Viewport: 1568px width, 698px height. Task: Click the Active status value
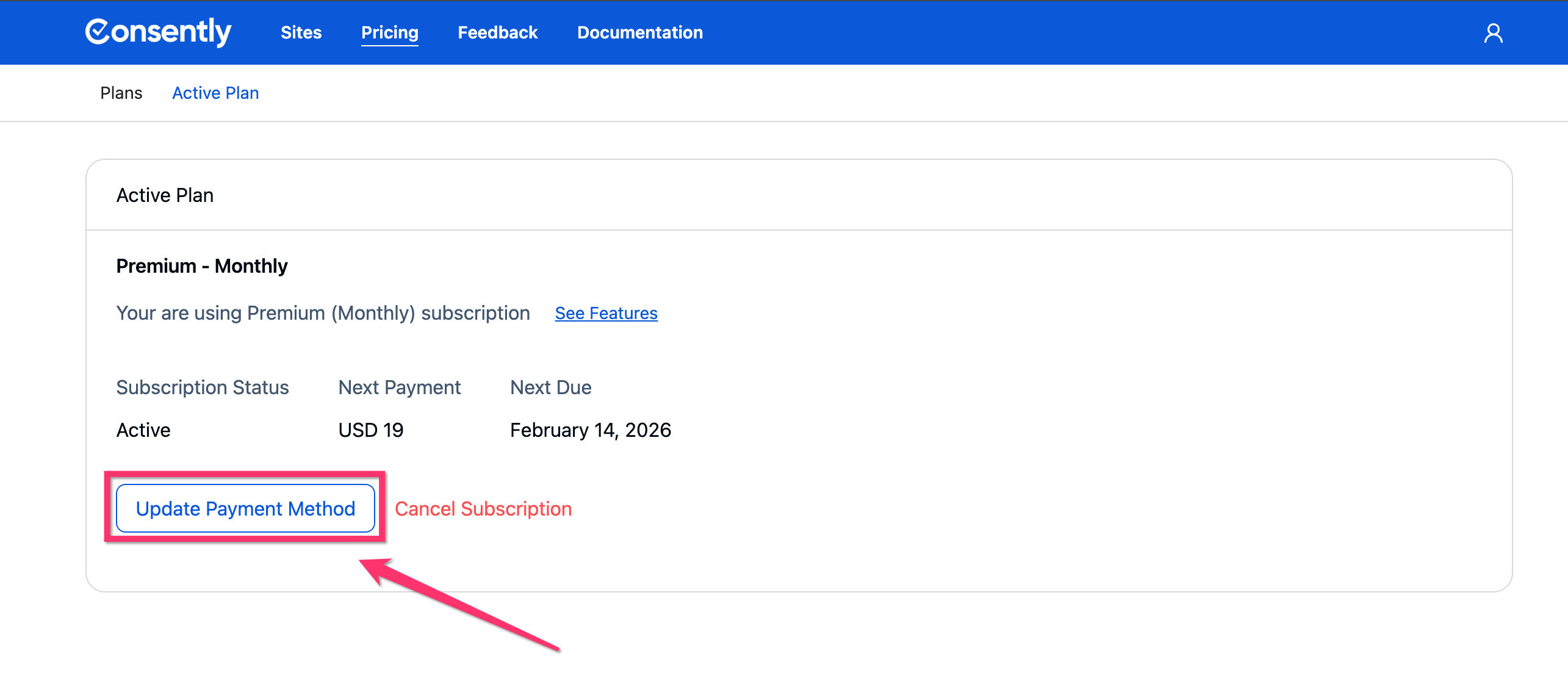[x=143, y=430]
